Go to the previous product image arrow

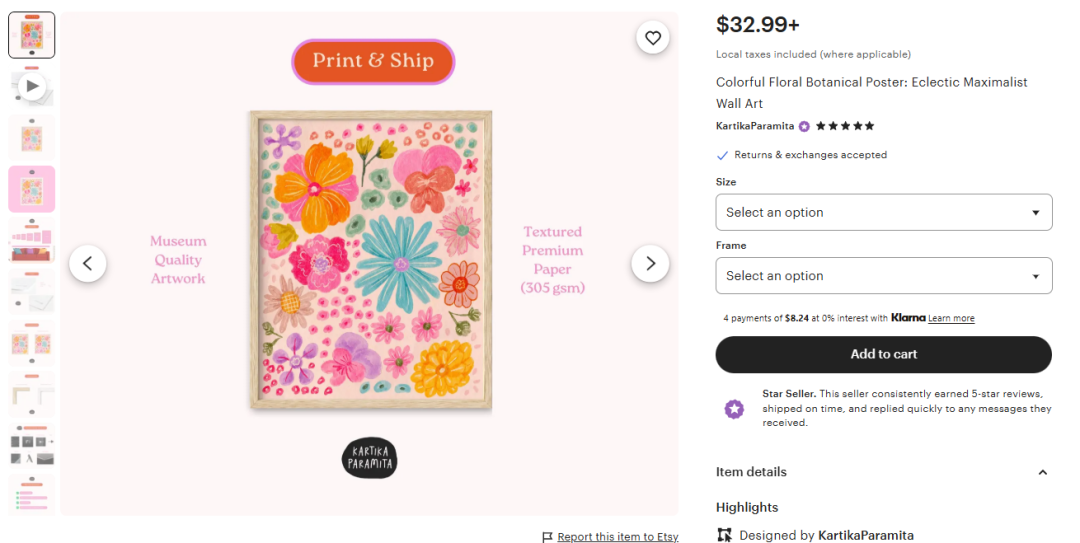(88, 263)
